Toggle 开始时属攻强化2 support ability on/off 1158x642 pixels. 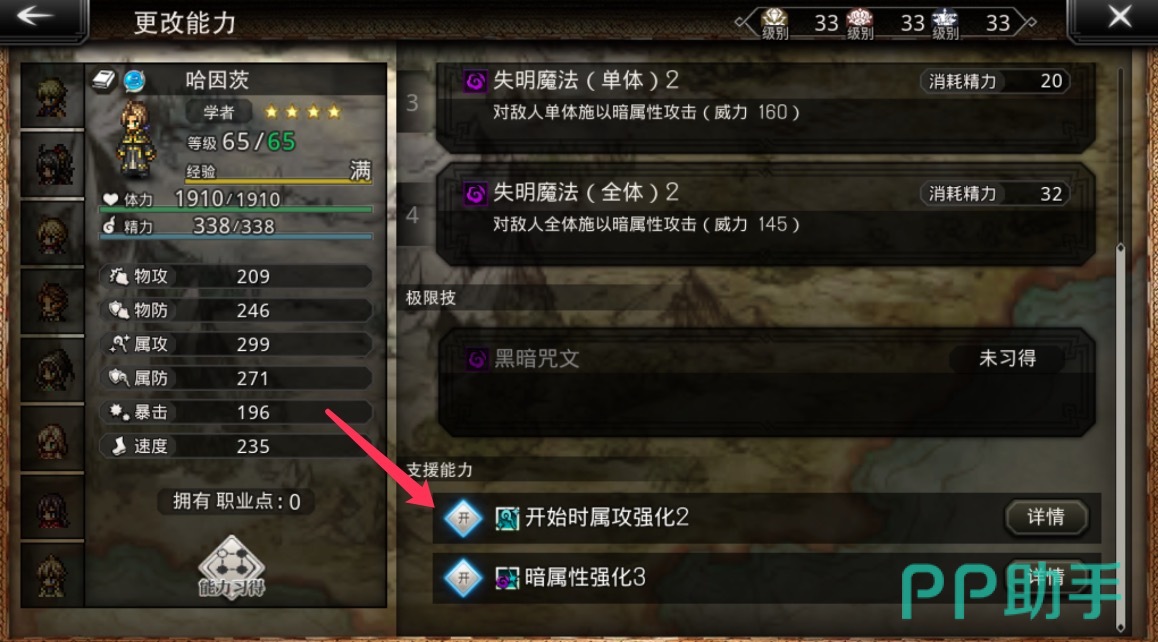point(463,518)
